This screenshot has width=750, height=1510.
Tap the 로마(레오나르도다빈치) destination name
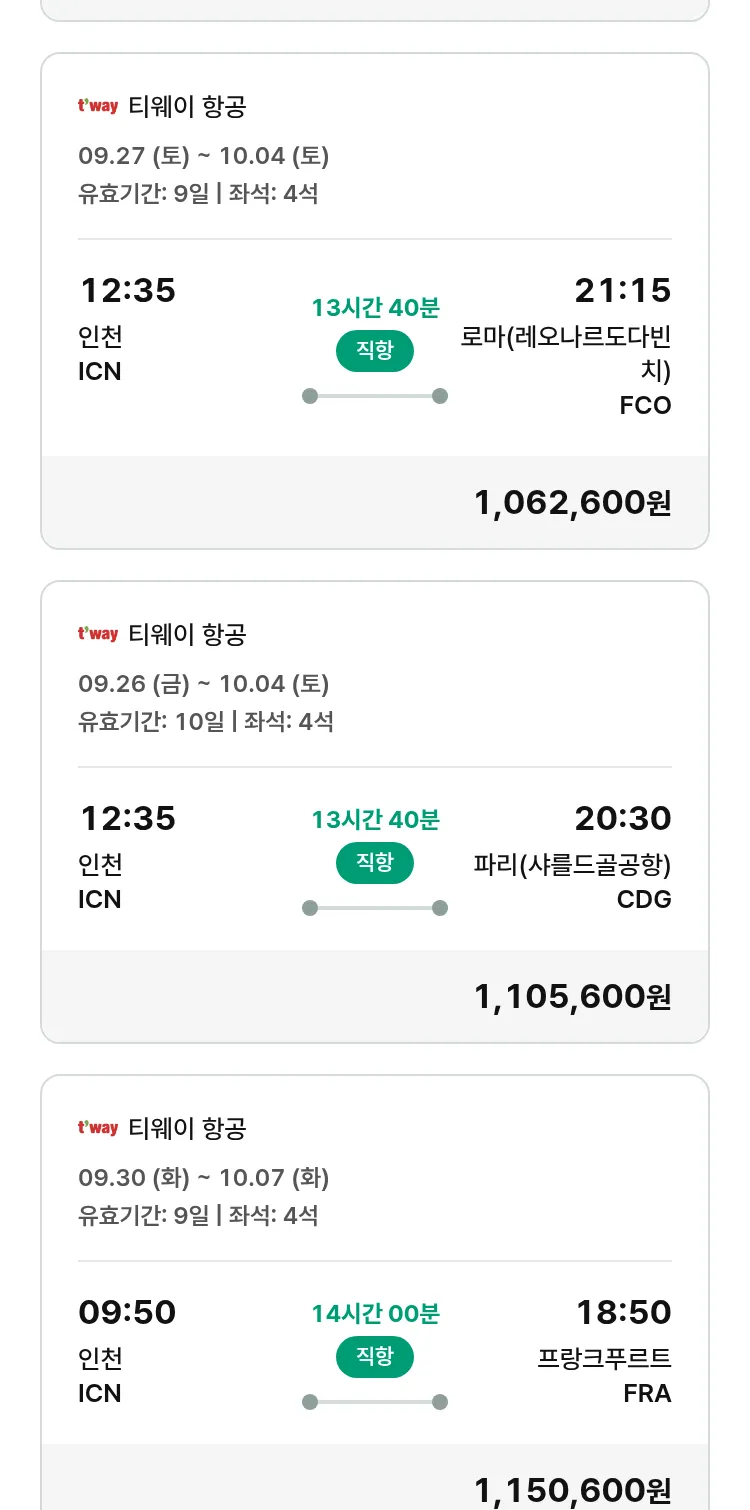pyautogui.click(x=566, y=353)
